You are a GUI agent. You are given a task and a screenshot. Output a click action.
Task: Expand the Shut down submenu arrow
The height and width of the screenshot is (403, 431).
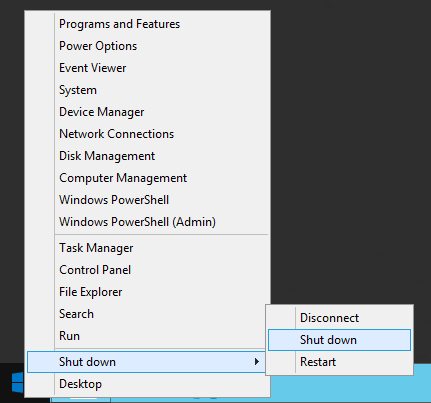point(256,362)
